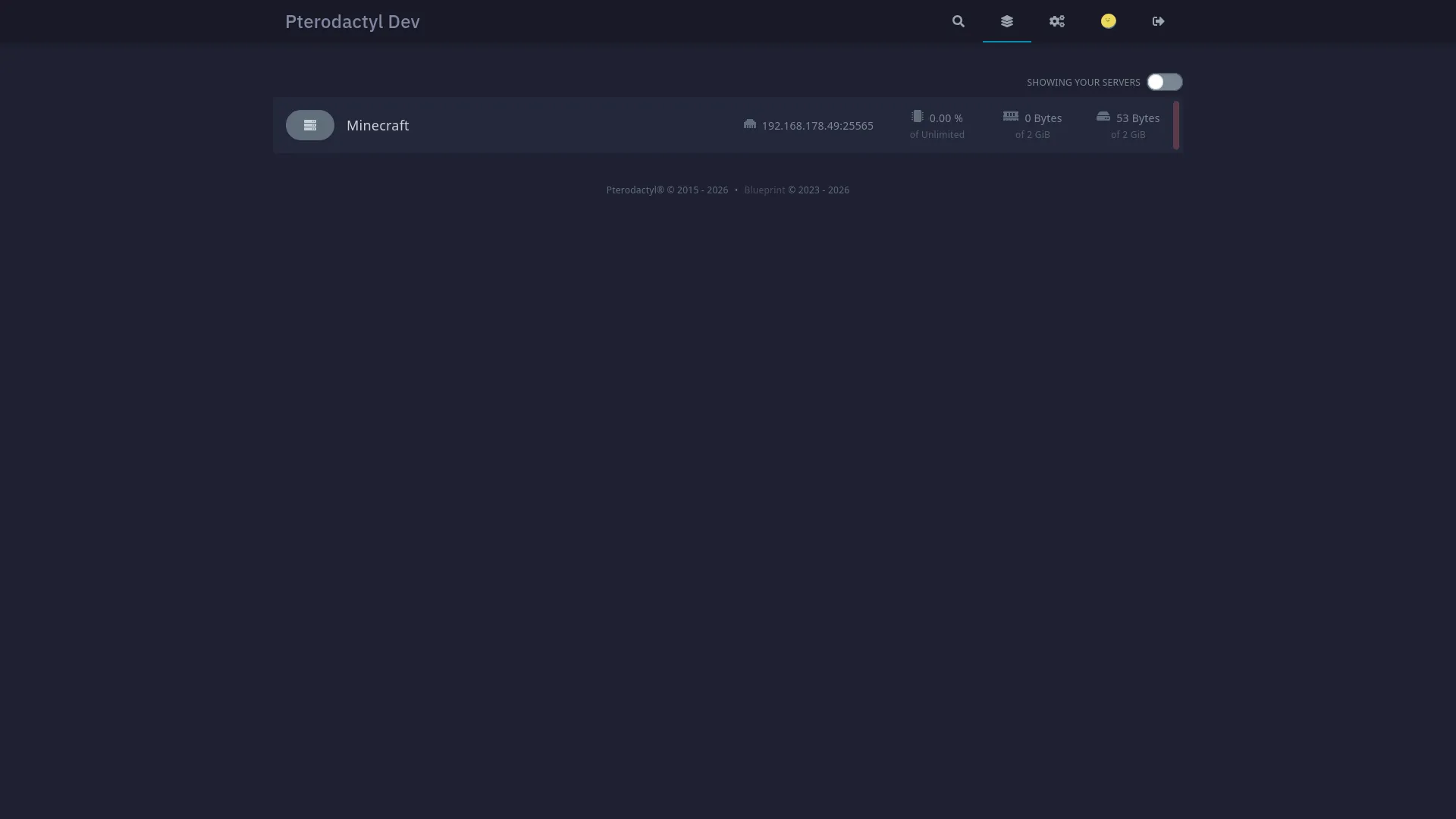
Task: Open the admin area gears icon
Action: (x=1057, y=21)
